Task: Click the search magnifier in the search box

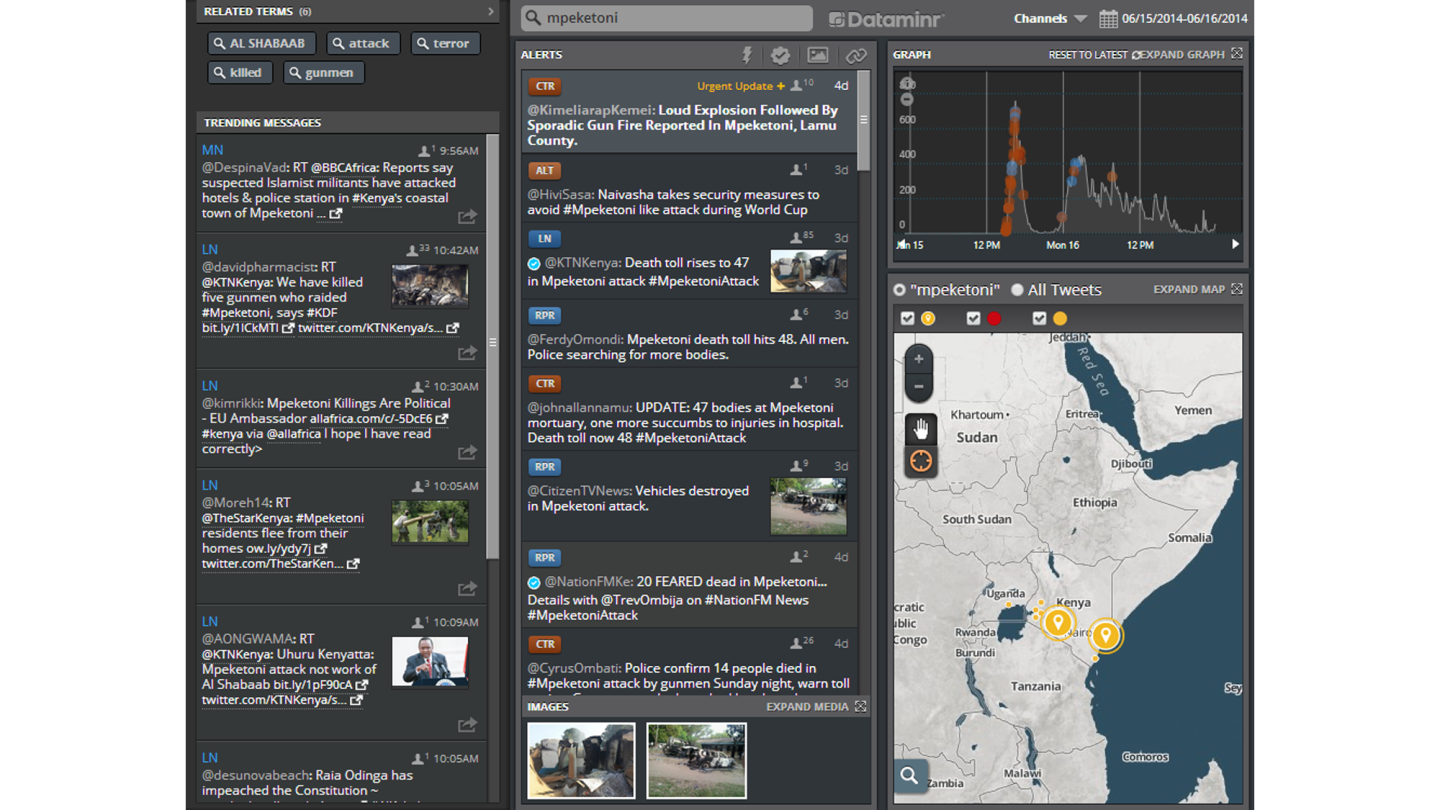Action: click(534, 18)
